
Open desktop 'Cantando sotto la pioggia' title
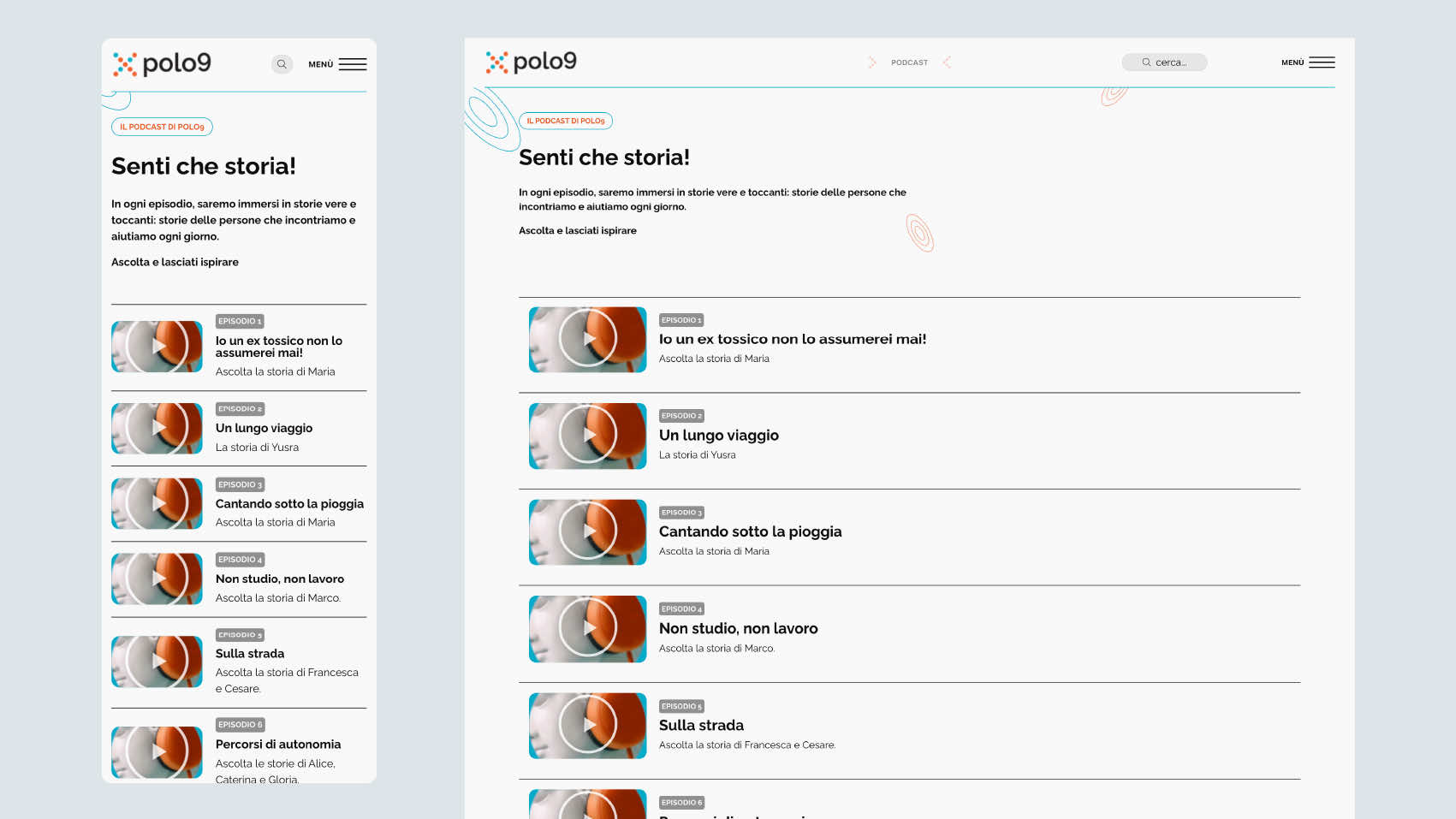pos(750,531)
